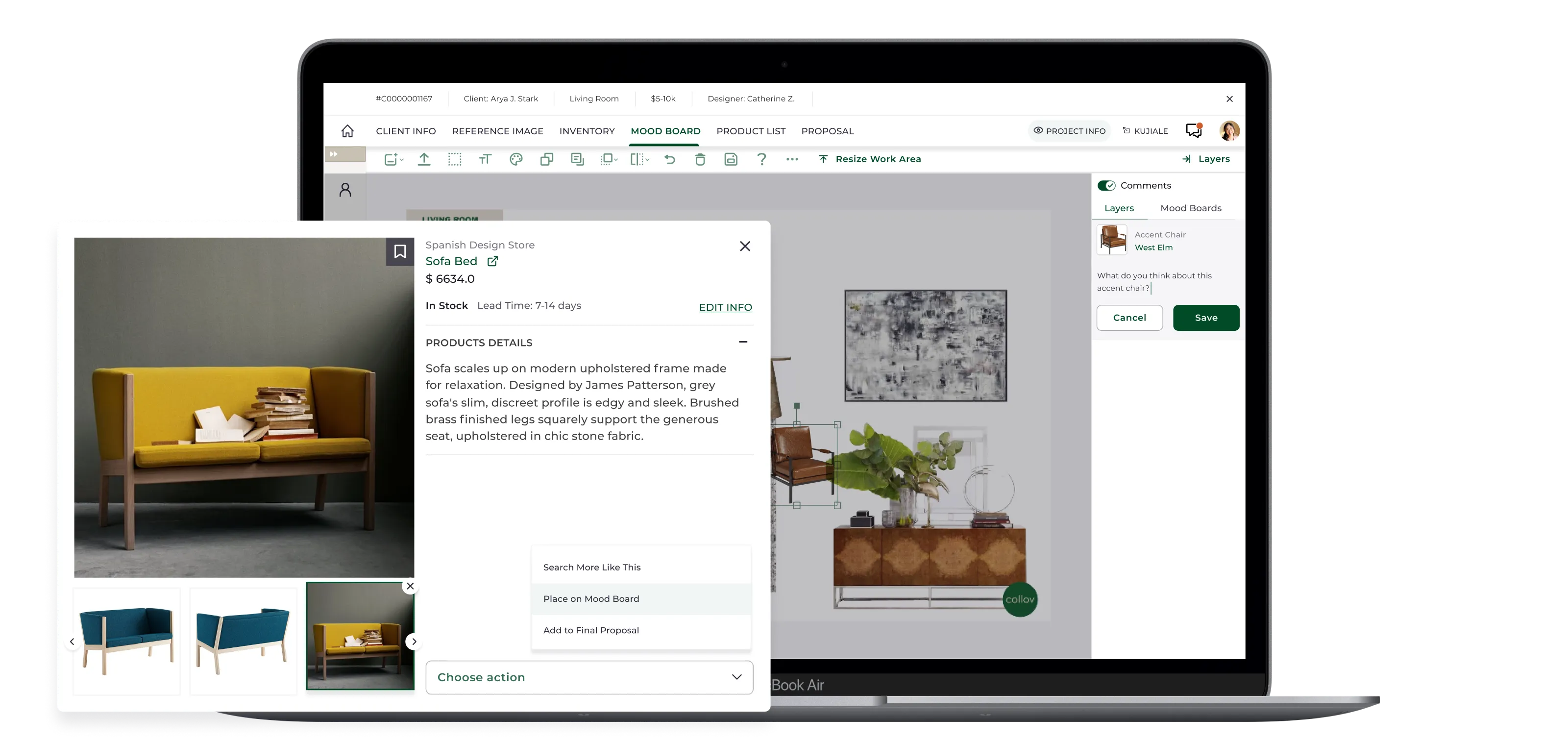Click the marquee selection toolbar icon
1568x742 pixels.
pos(455,159)
